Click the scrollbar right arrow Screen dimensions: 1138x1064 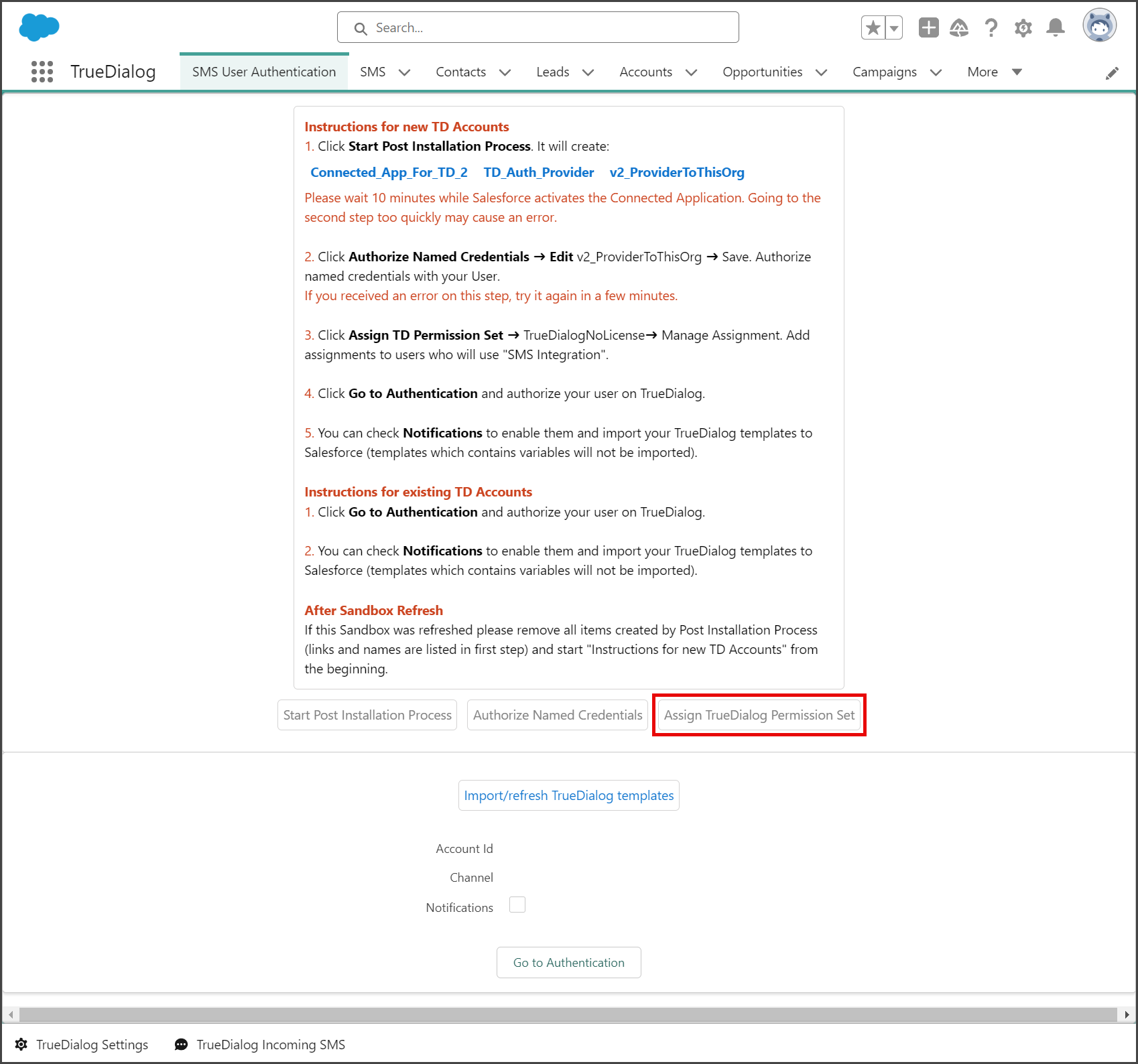pyautogui.click(x=1127, y=1014)
